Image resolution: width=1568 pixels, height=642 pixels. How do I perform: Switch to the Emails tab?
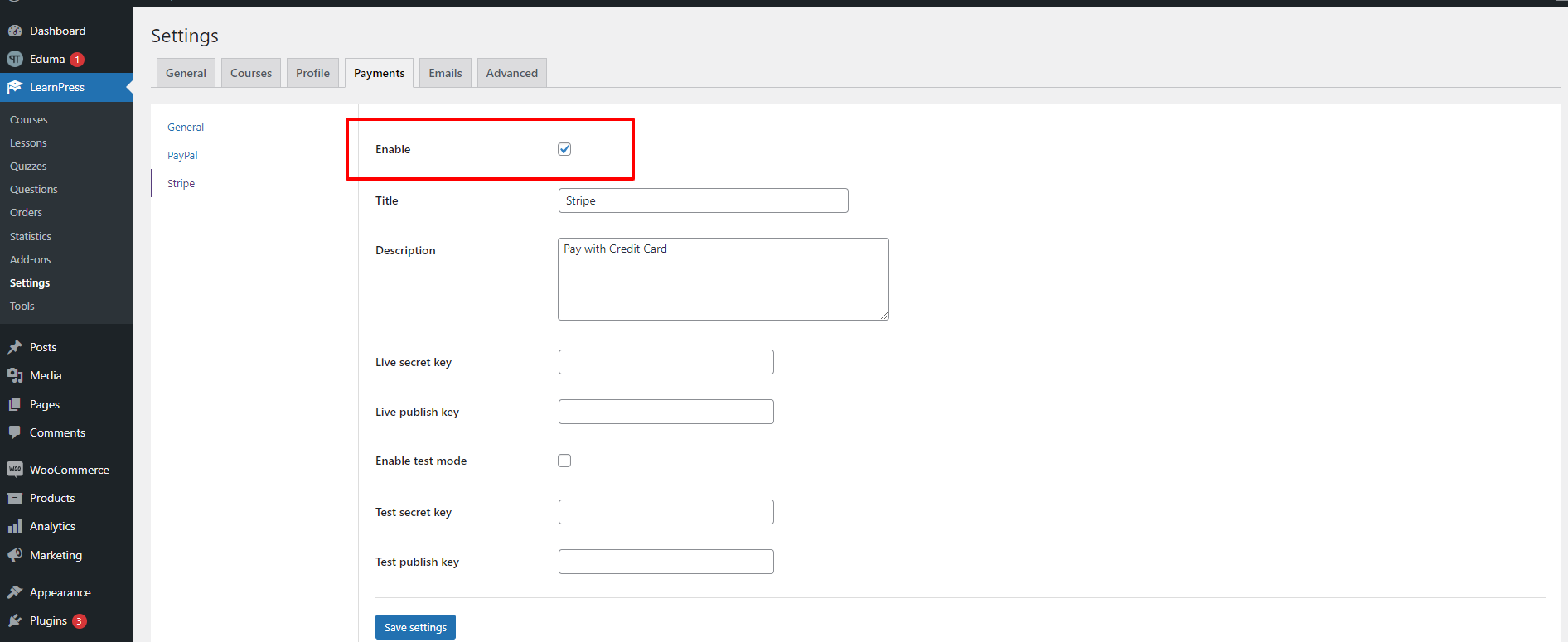click(x=445, y=73)
